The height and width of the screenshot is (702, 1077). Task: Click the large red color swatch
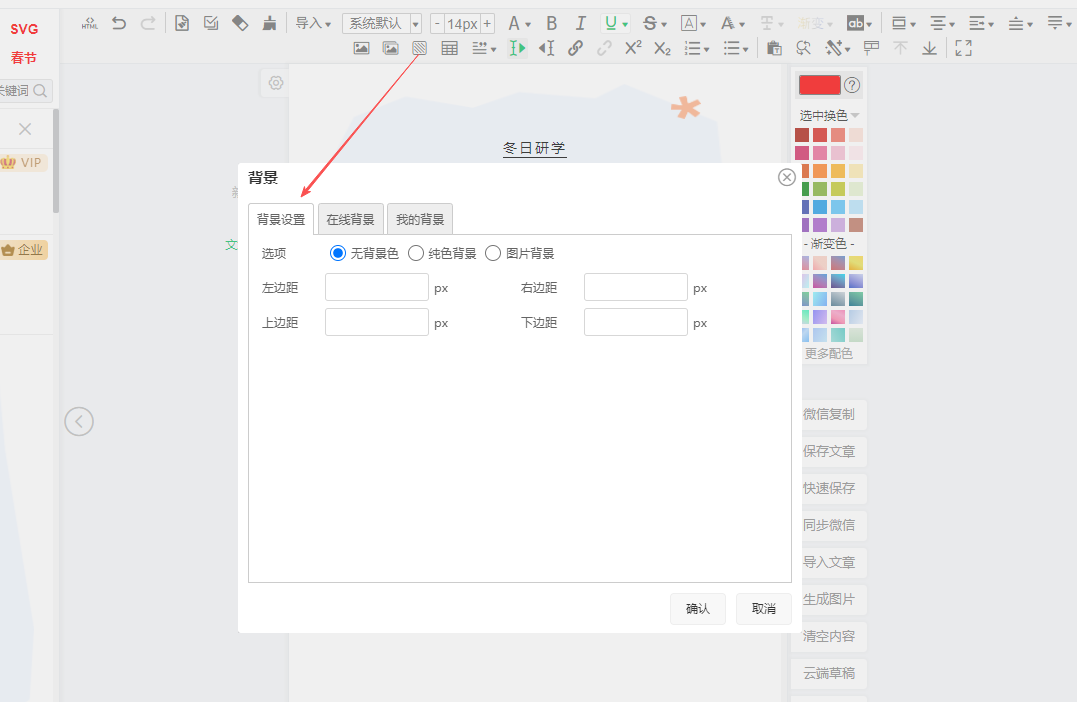click(819, 85)
